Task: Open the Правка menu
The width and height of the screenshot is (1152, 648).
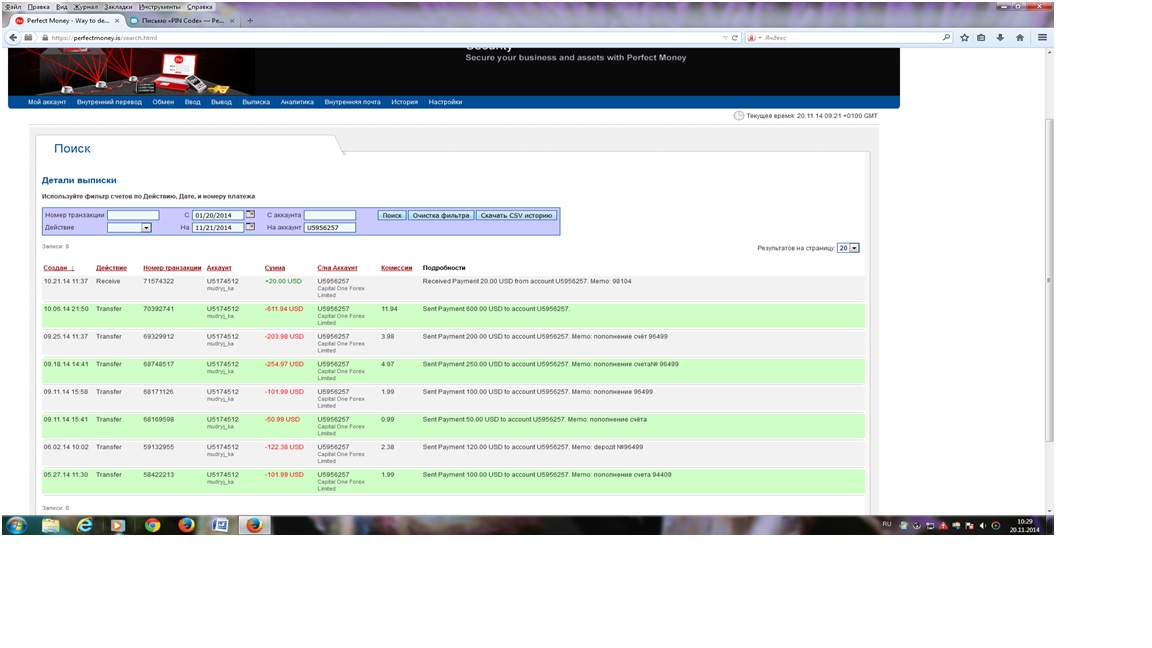Action: tap(38, 7)
